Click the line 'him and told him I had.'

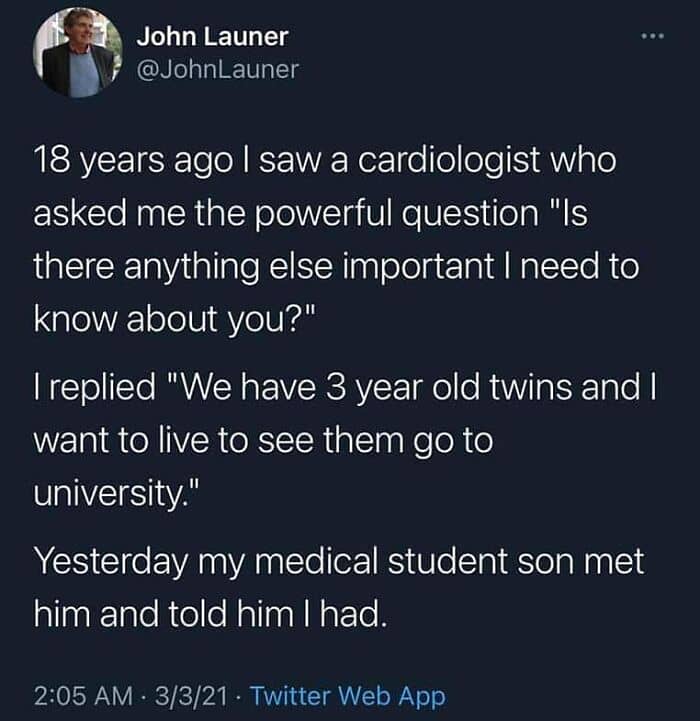pyautogui.click(x=209, y=614)
